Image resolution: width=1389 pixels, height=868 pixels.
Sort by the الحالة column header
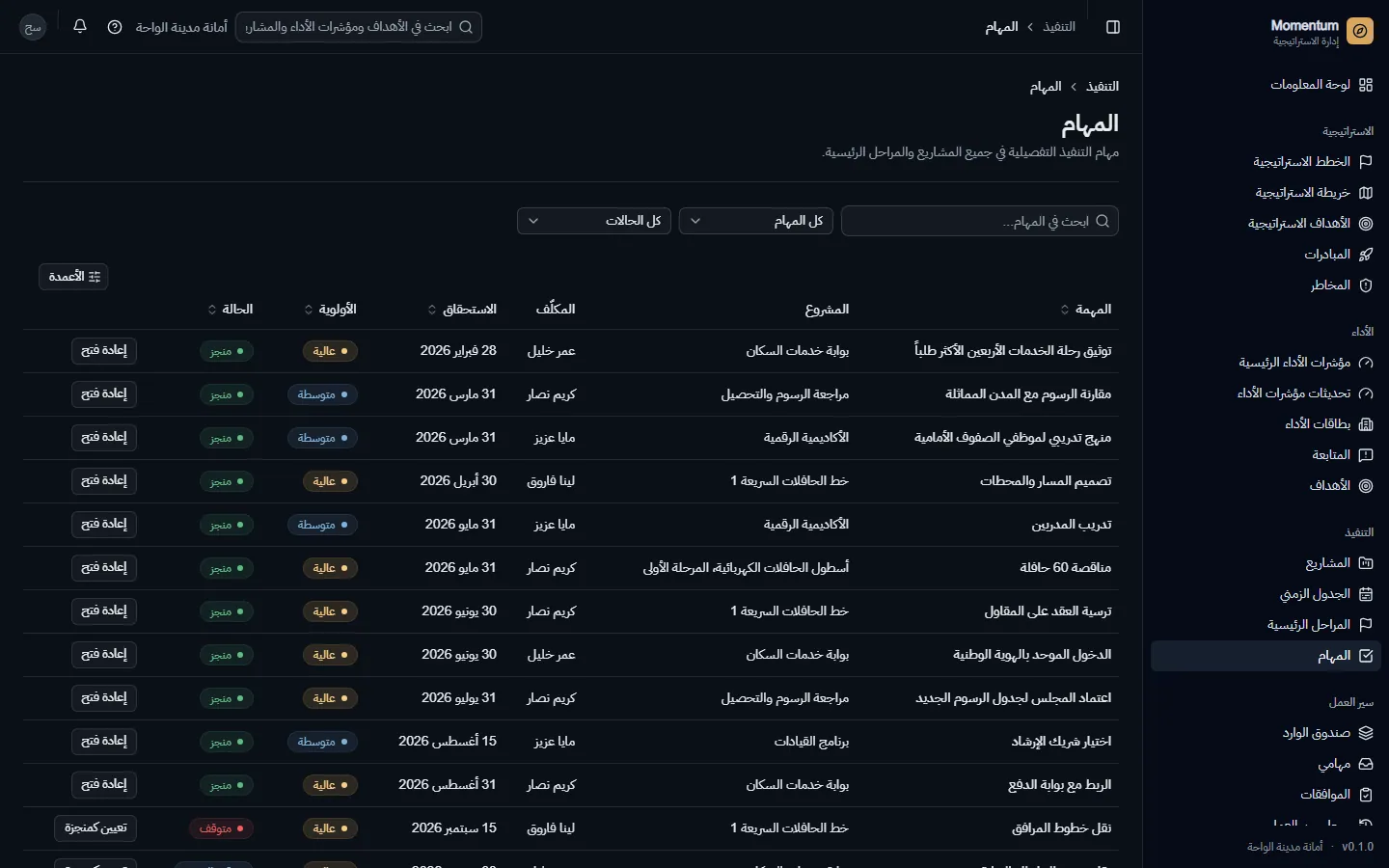point(231,310)
